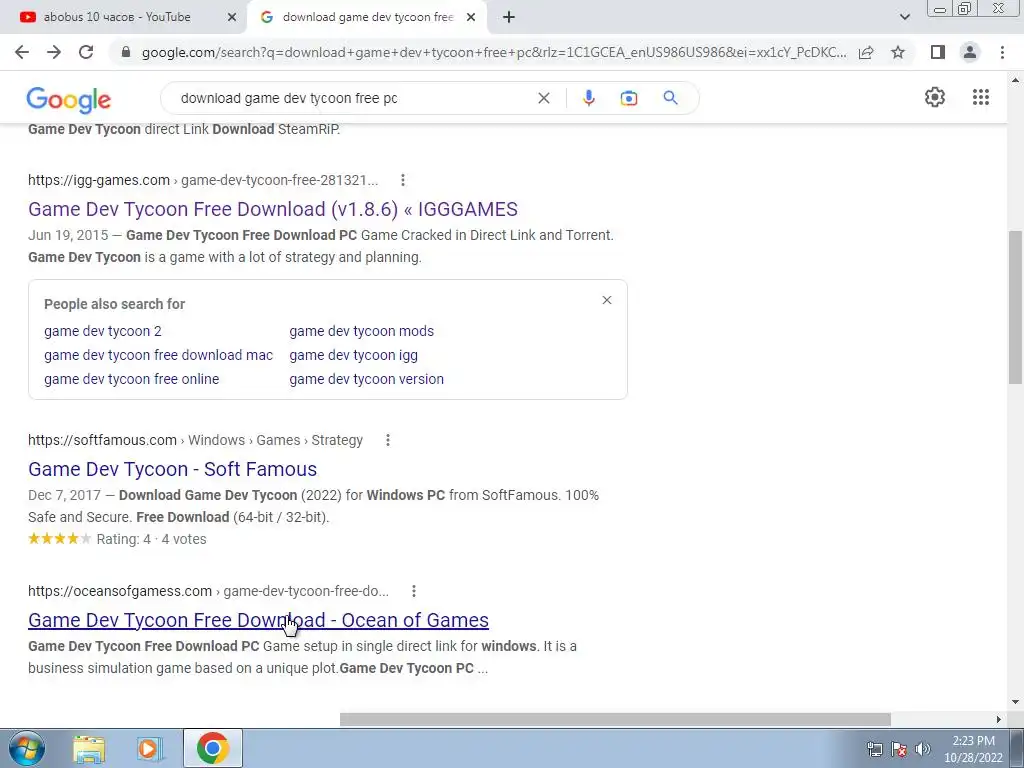
Task: Click horizontal scrollbar right arrow
Action: click(999, 719)
